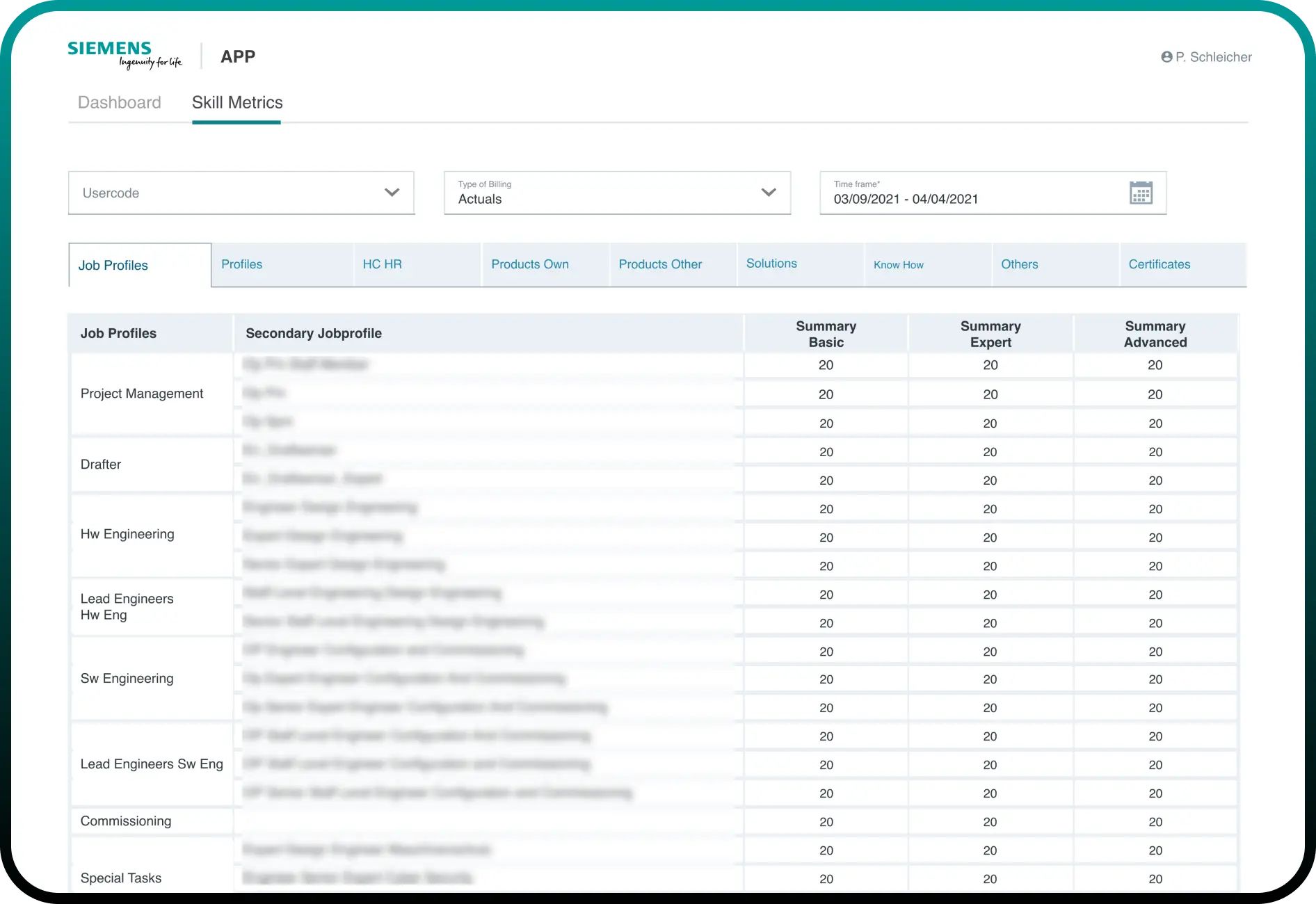
Task: Expand the Type of Billing dropdown chevron
Action: 769,193
